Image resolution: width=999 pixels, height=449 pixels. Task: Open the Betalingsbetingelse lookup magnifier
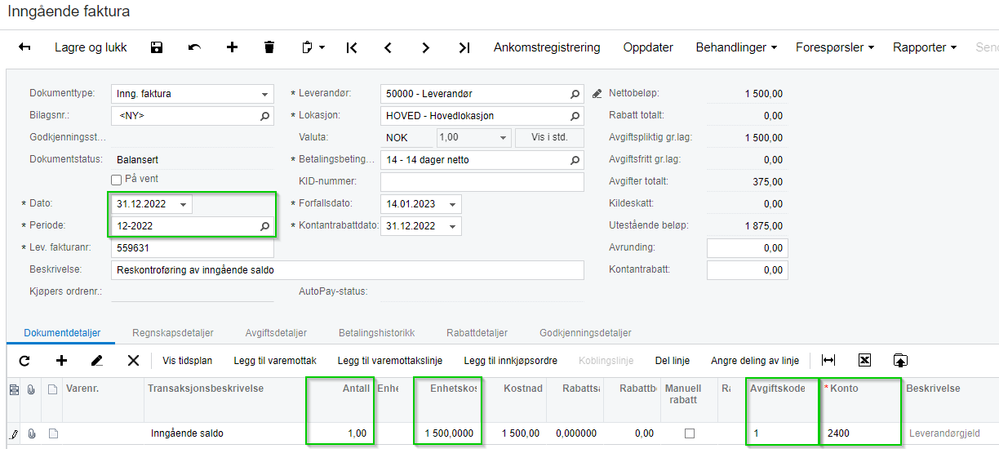(x=575, y=160)
